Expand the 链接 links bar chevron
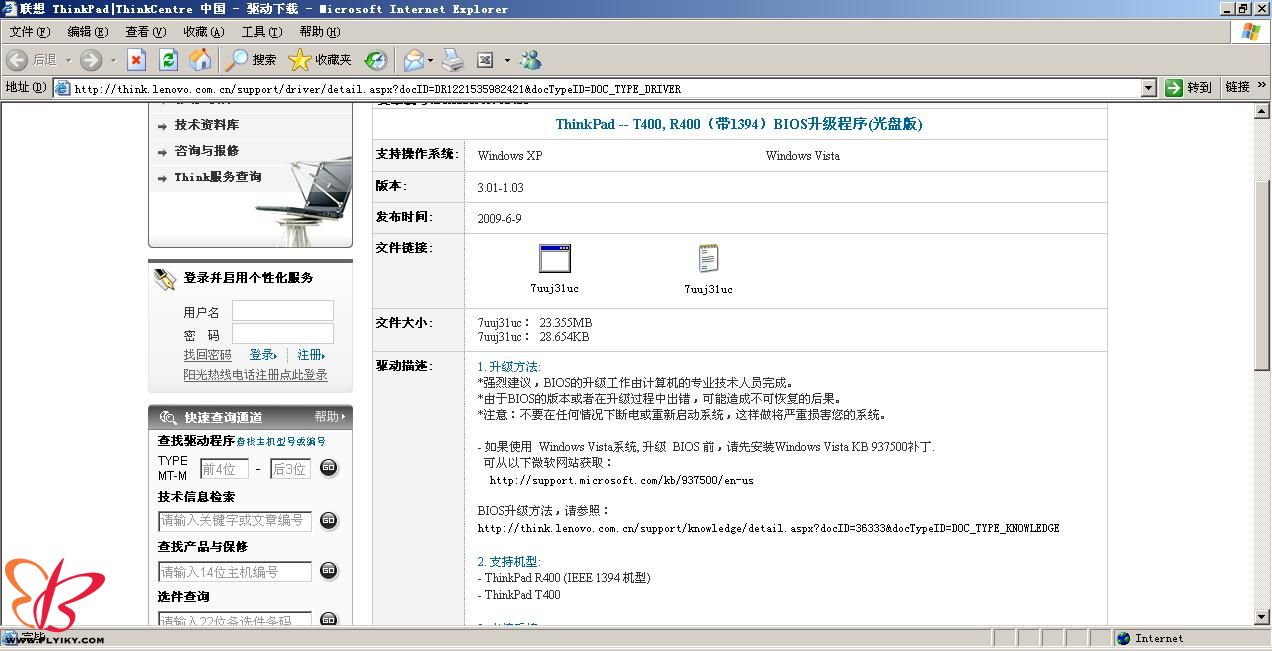Viewport: 1272px width, 651px height. coord(1262,86)
